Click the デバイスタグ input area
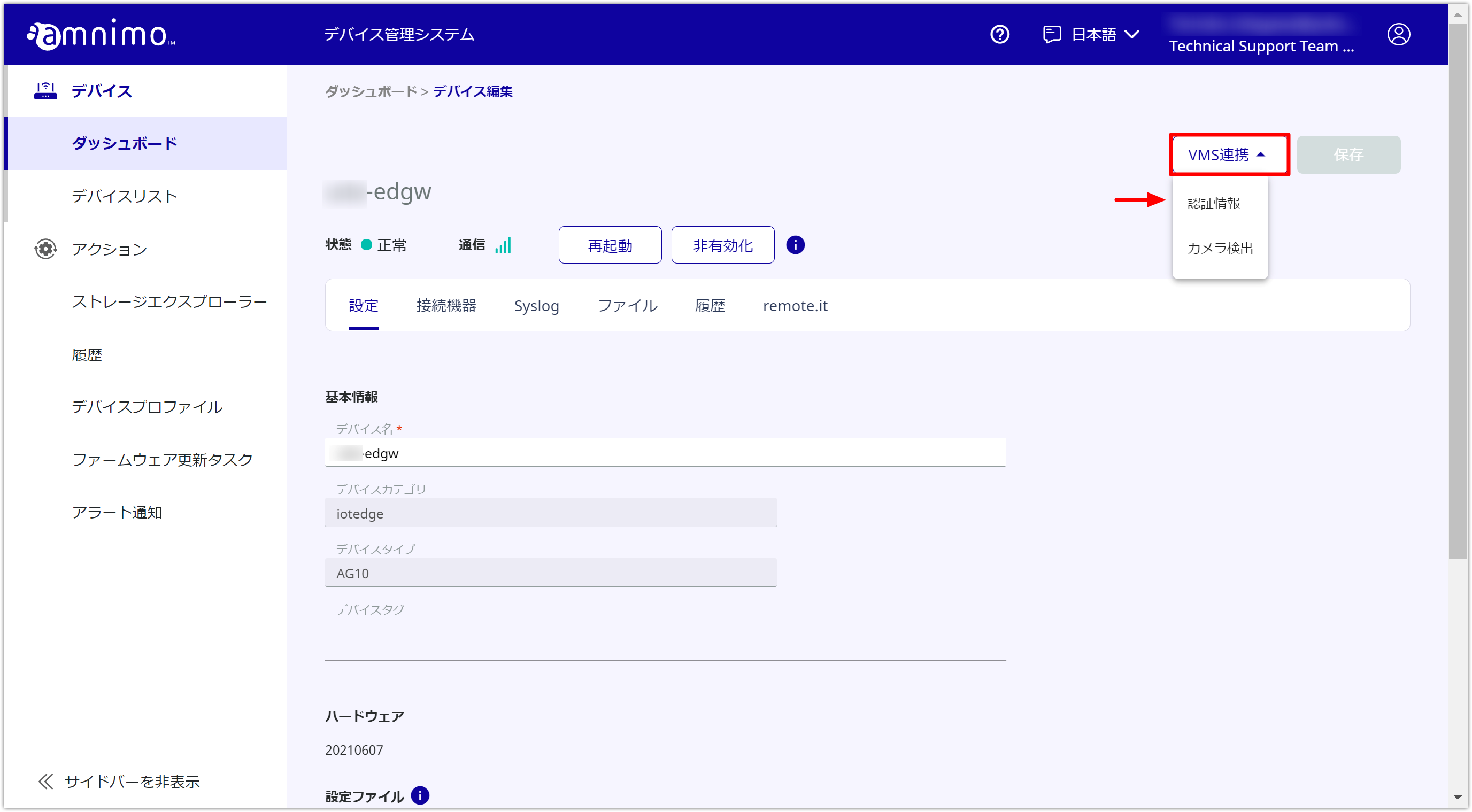This screenshot has width=1472, height=812. (665, 640)
